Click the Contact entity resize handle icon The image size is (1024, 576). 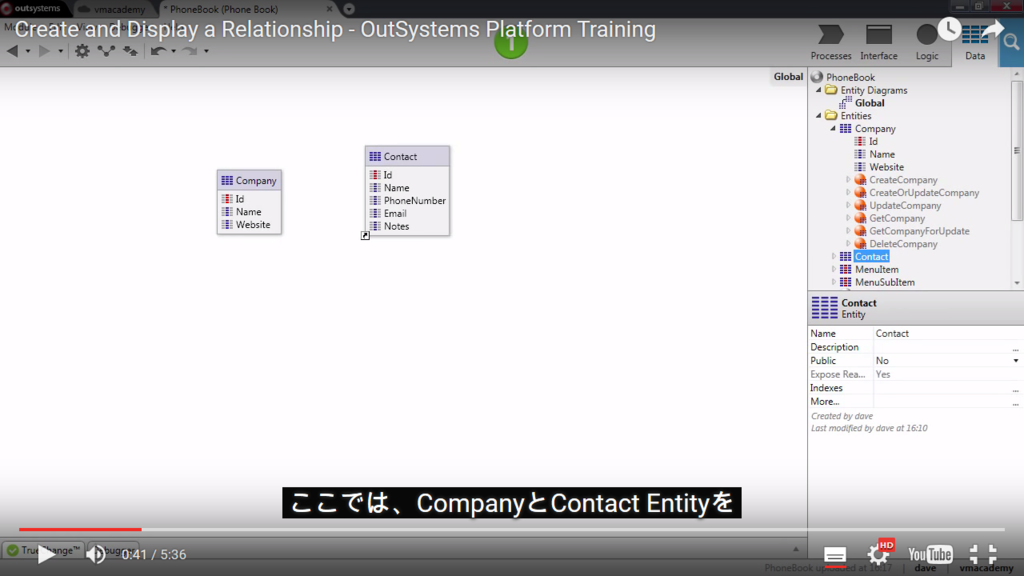coord(365,236)
